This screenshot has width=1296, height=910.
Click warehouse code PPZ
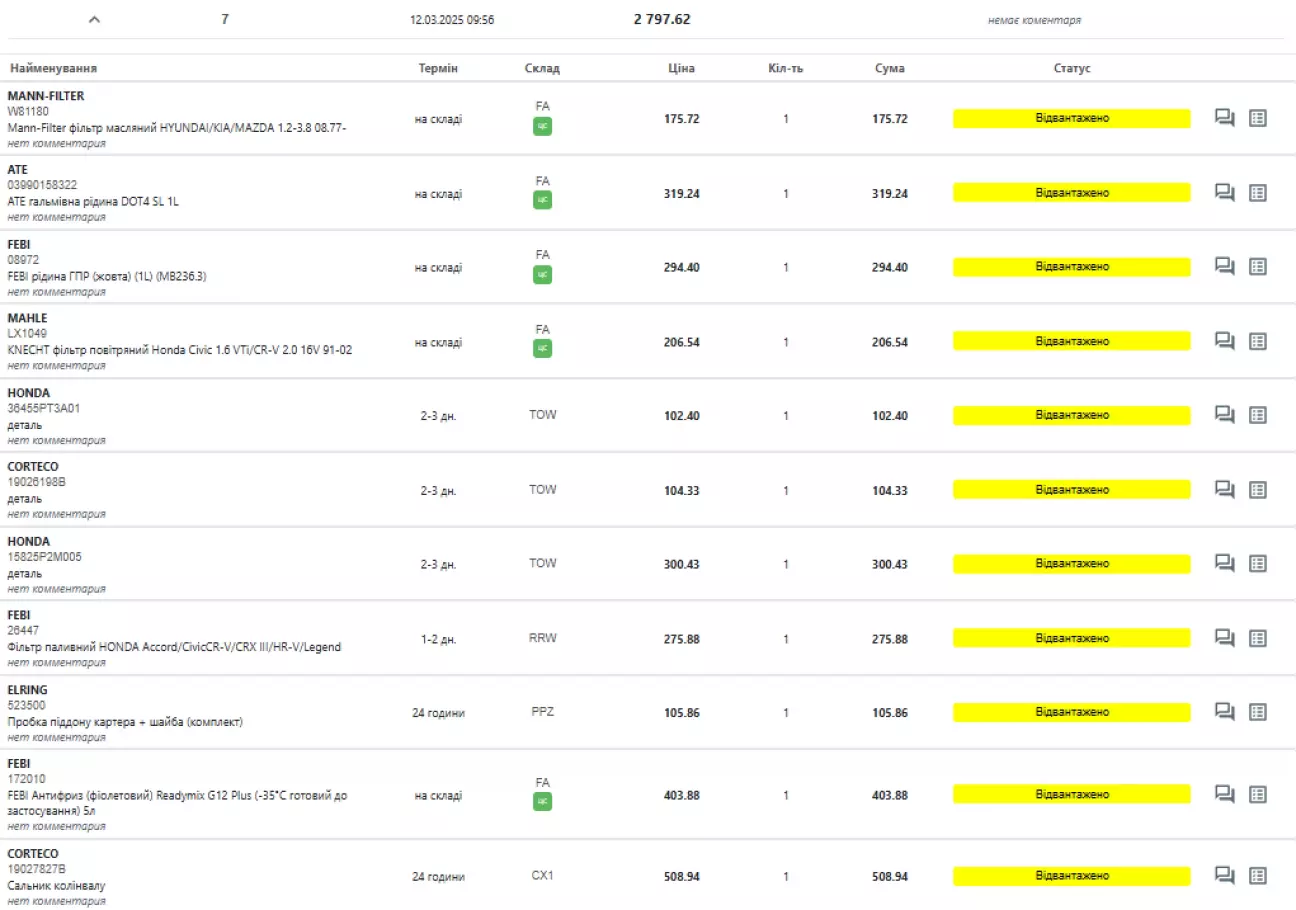click(x=542, y=712)
